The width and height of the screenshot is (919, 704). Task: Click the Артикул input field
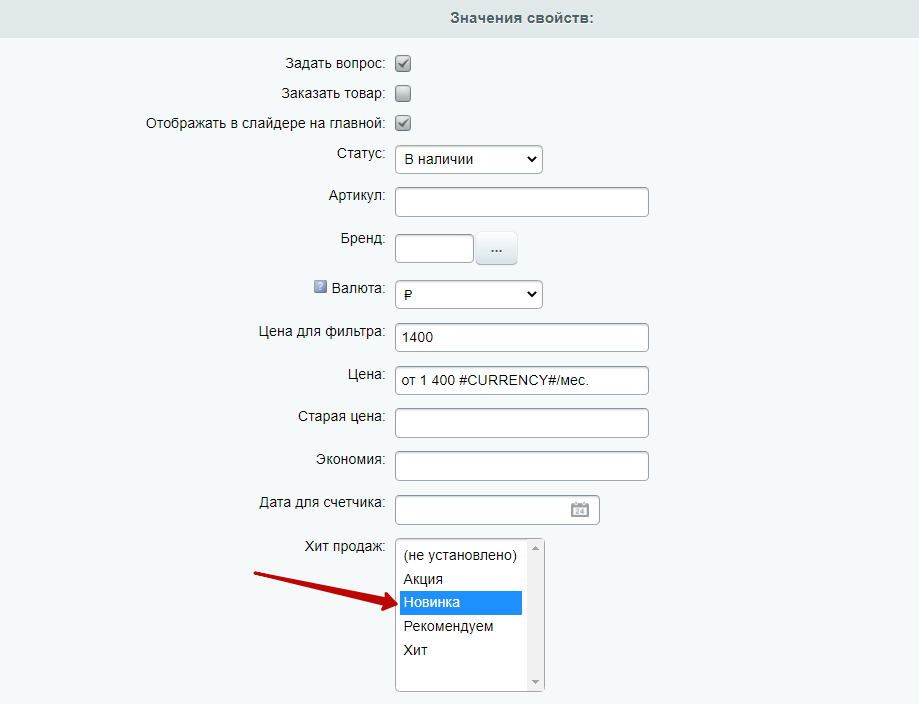tap(522, 202)
